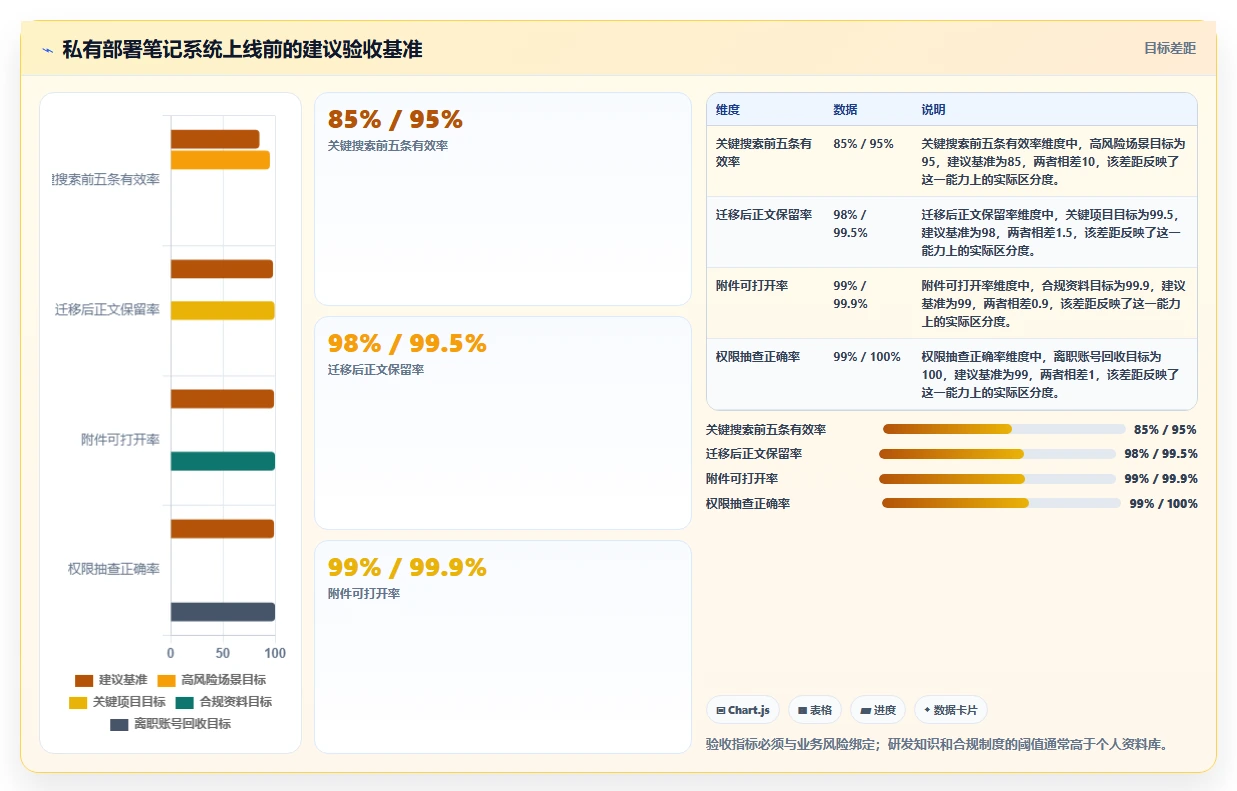Click progress bar for 附件可打开率
This screenshot has width=1237, height=791.
(x=997, y=479)
